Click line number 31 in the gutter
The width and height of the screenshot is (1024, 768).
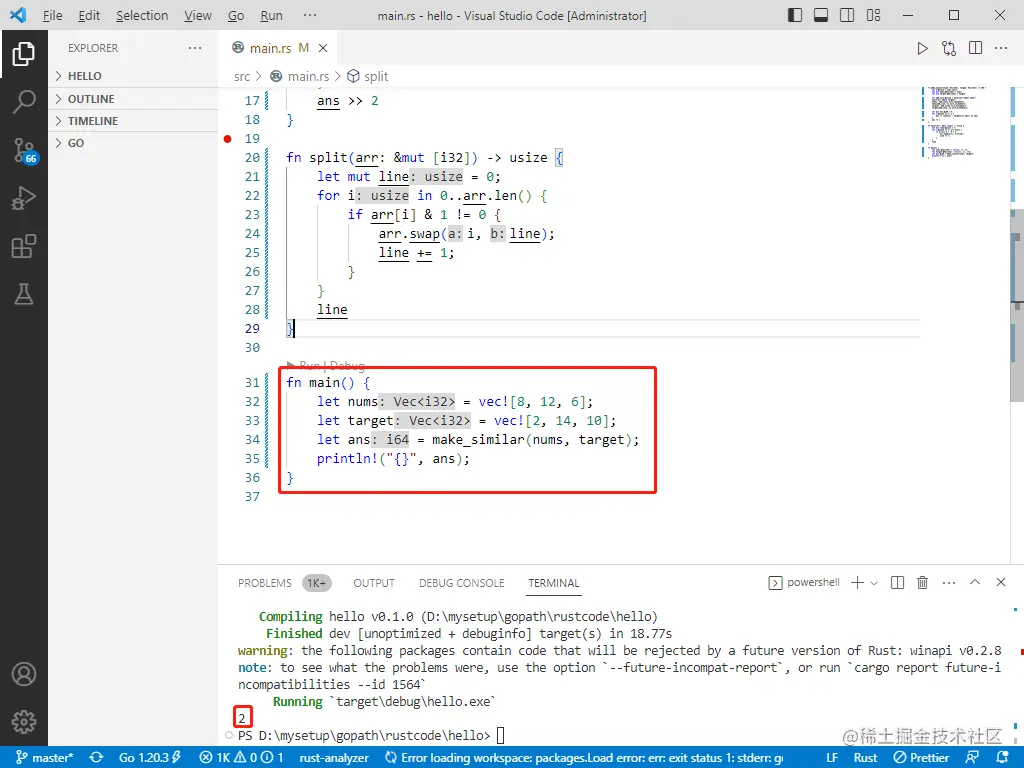click(252, 383)
